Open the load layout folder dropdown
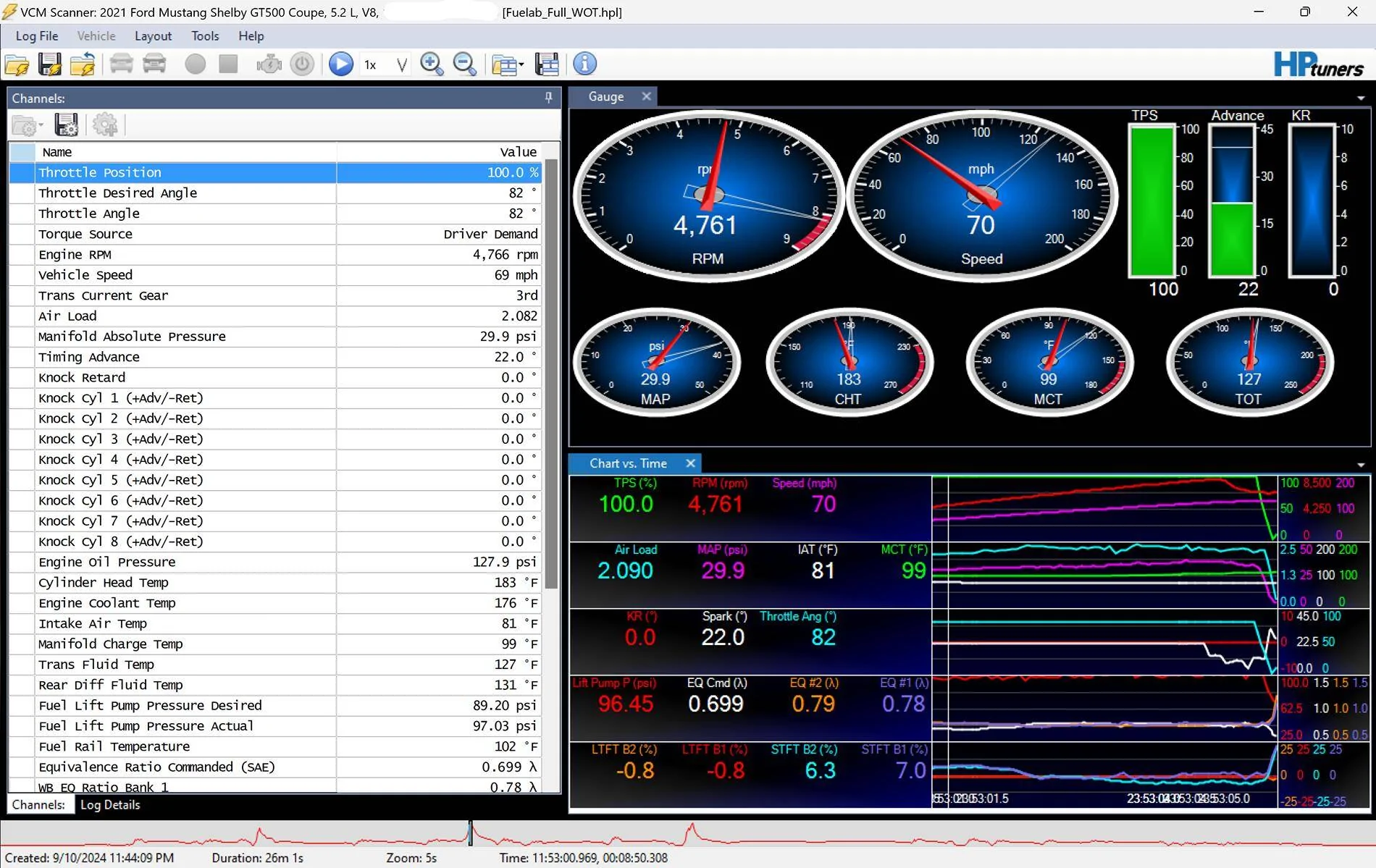This screenshot has height=868, width=1376. [508, 65]
